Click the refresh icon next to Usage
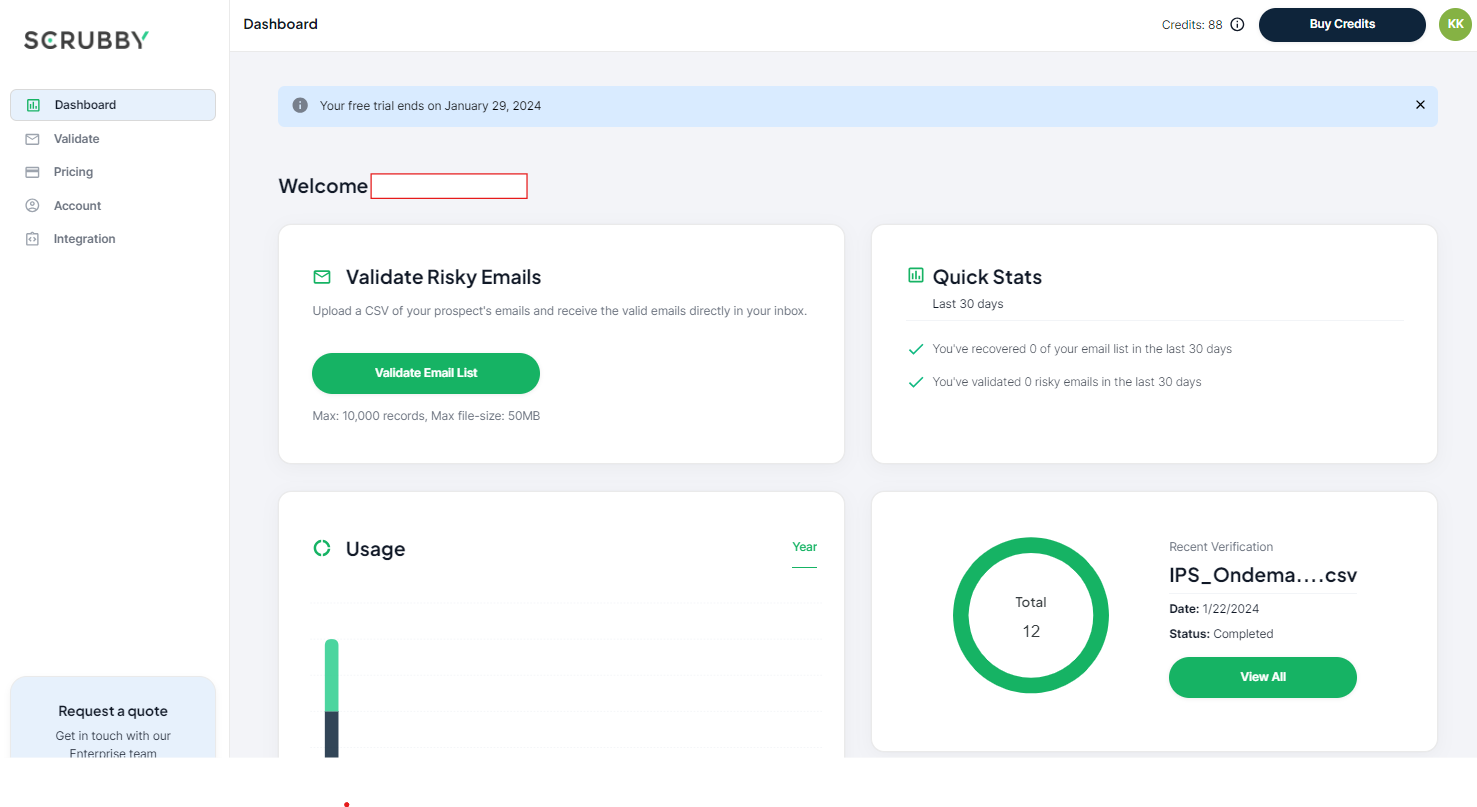This screenshot has height=807, width=1477. coord(321,548)
